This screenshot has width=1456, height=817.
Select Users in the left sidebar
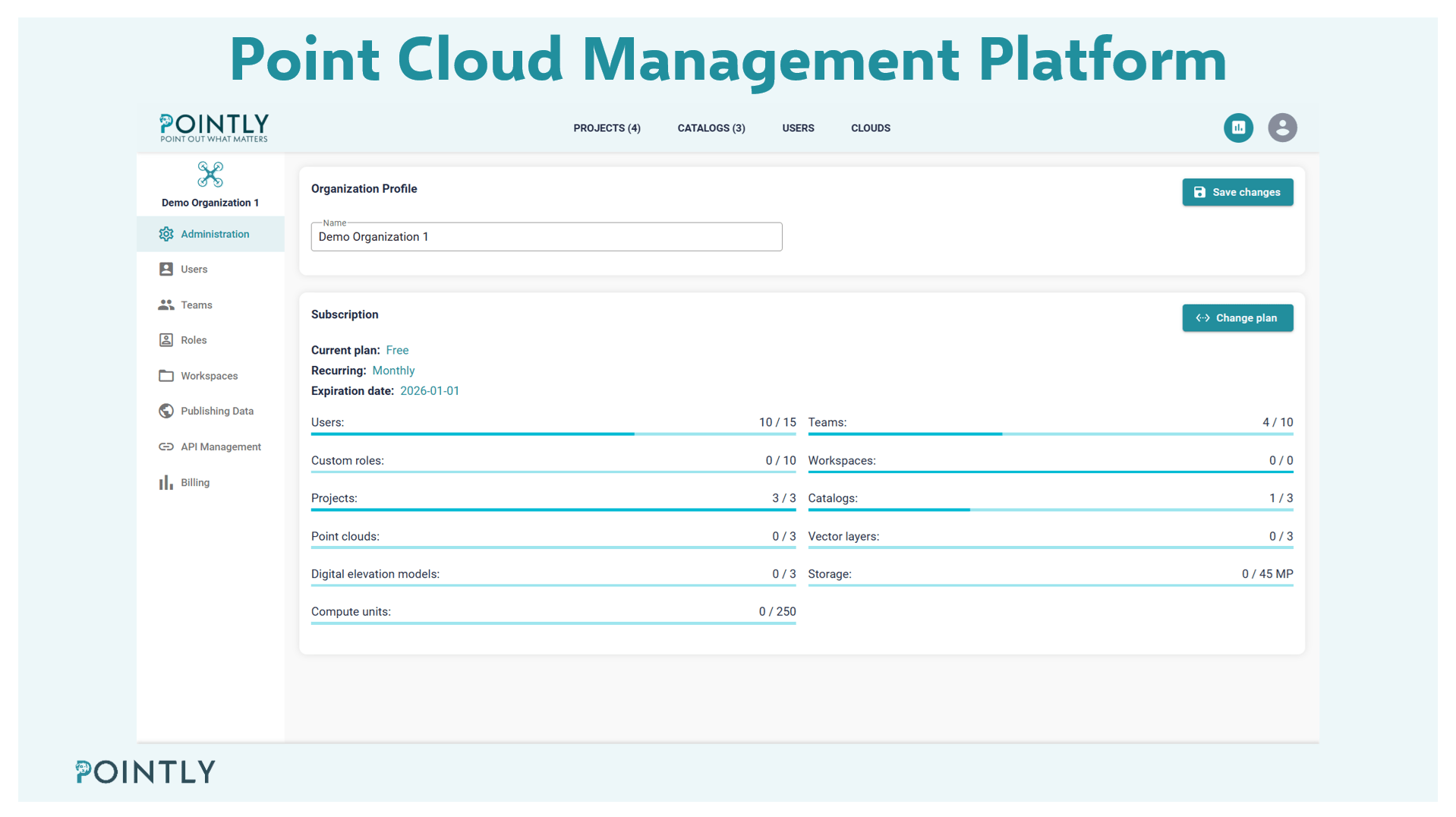point(194,270)
